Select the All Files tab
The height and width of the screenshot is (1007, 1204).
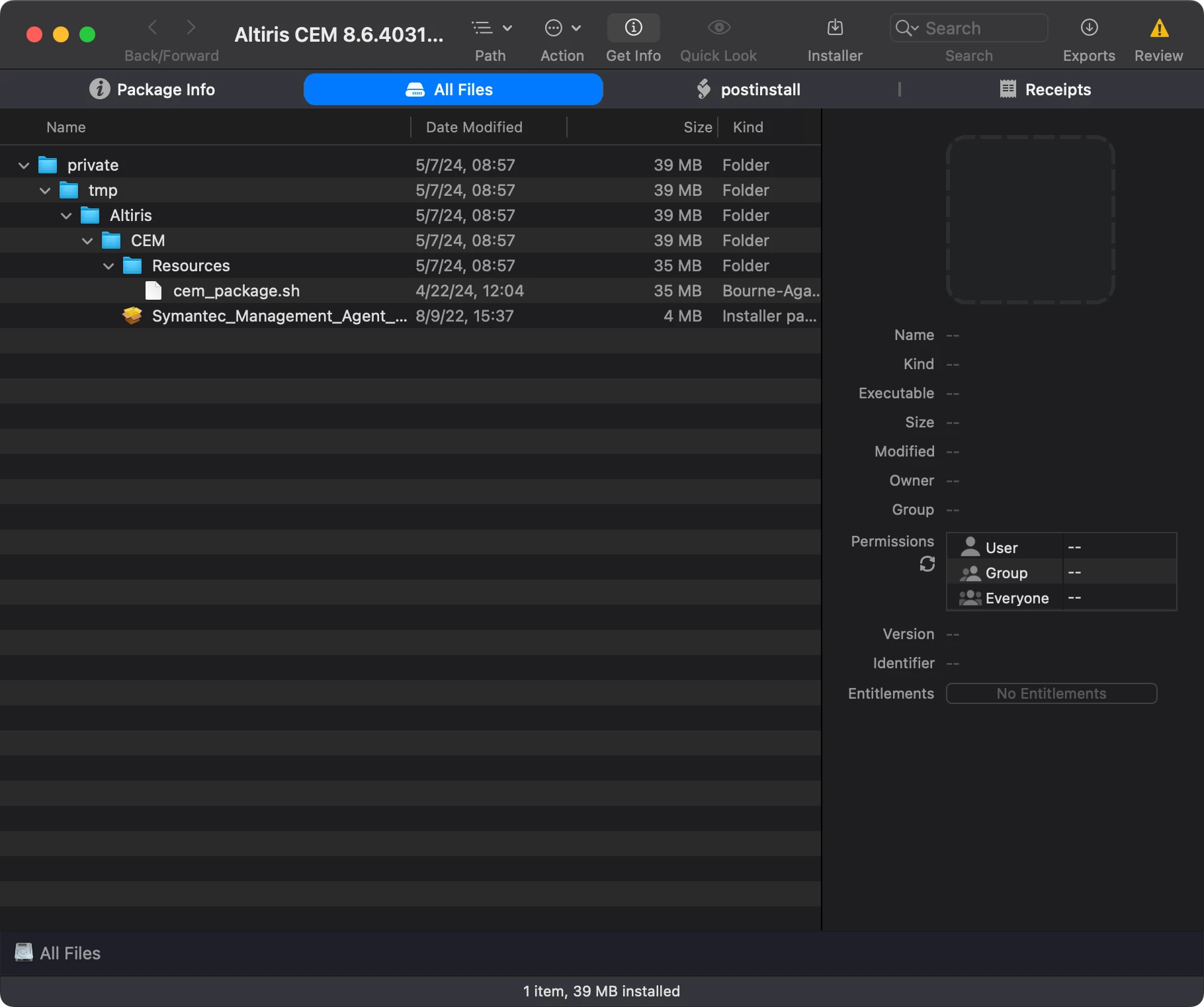click(x=453, y=89)
